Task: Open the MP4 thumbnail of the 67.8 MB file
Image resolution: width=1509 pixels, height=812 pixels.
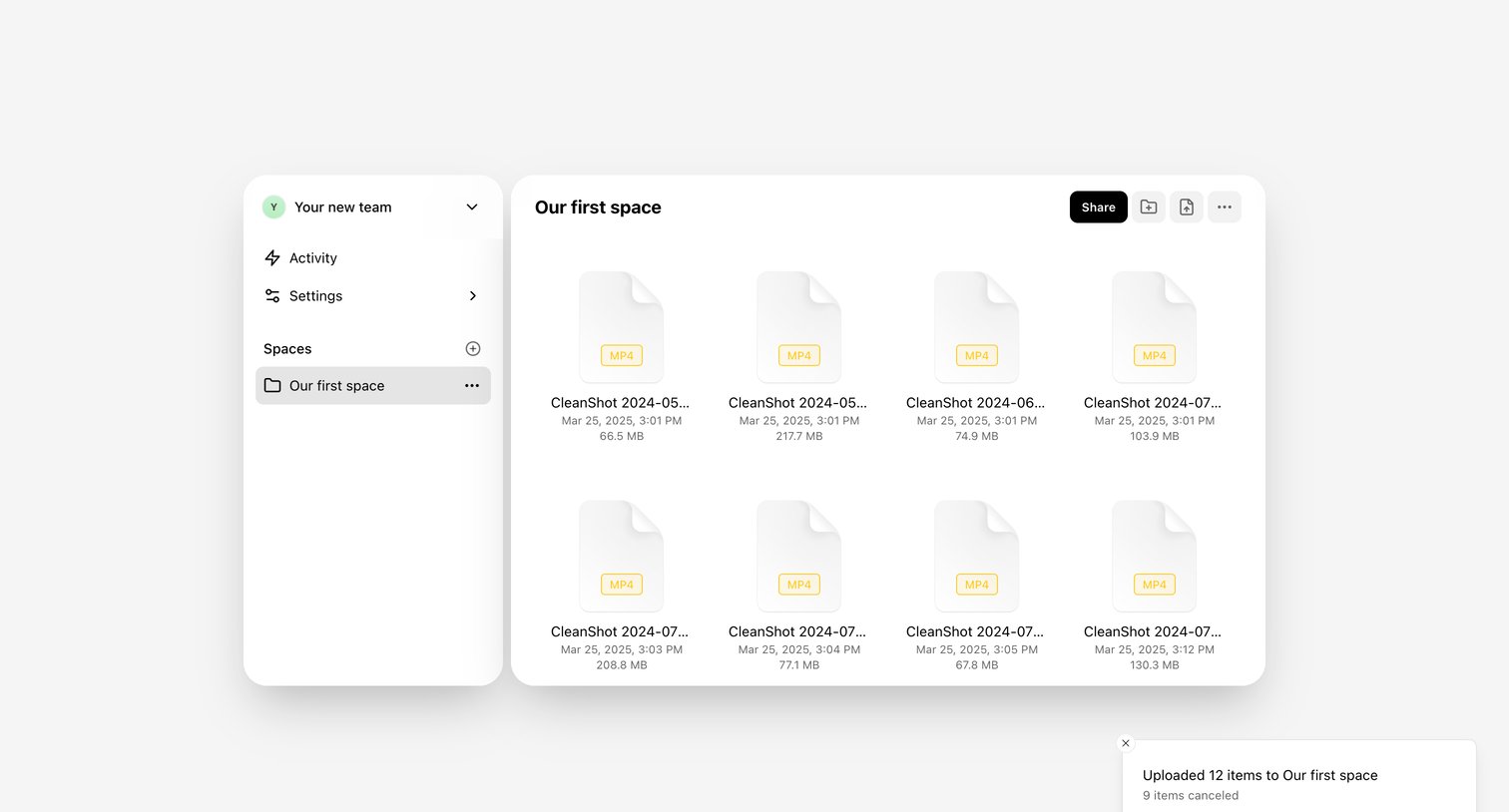Action: (977, 557)
